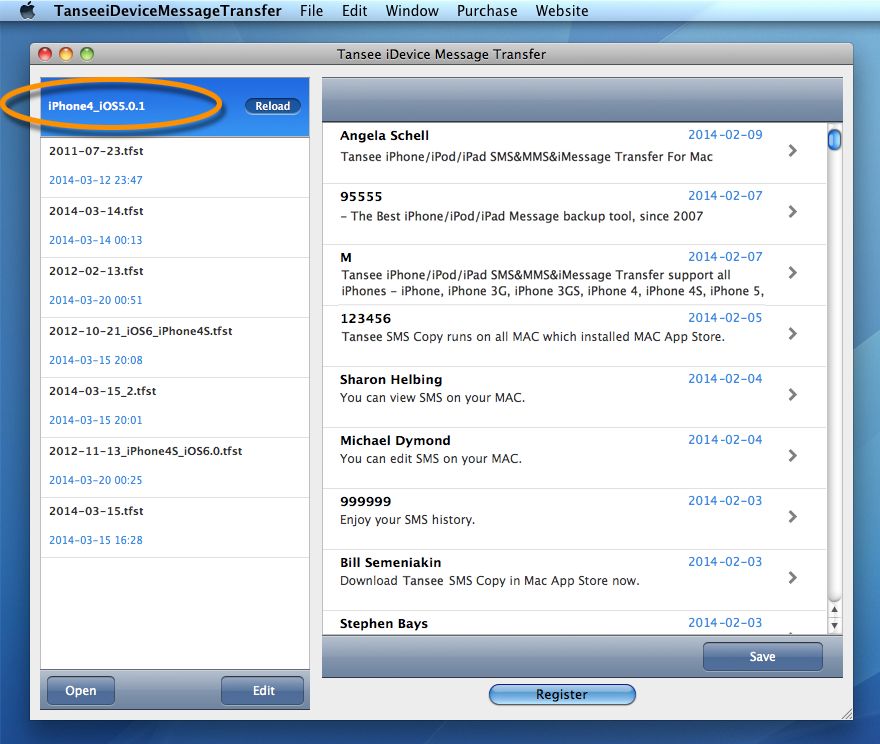This screenshot has height=744, width=880.
Task: Minimize the window with the yellow button
Action: 66,54
